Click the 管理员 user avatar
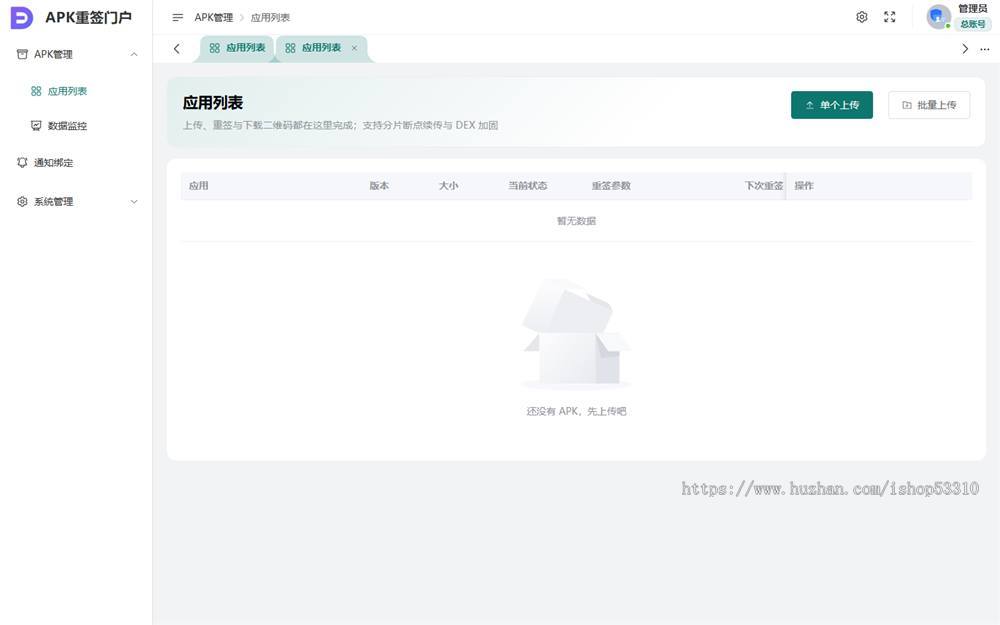 point(939,17)
